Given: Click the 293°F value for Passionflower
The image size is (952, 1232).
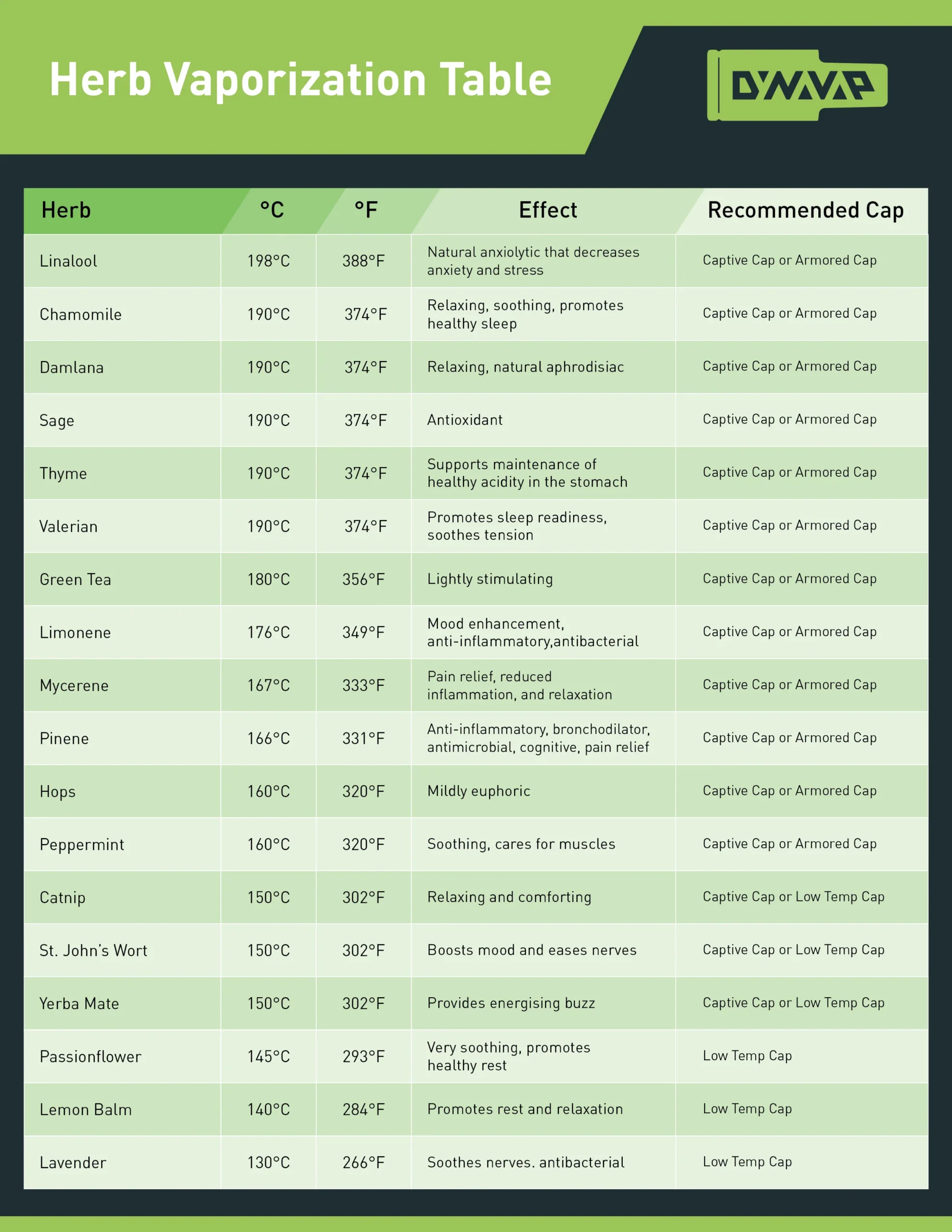Looking at the screenshot, I should coord(363,1056).
